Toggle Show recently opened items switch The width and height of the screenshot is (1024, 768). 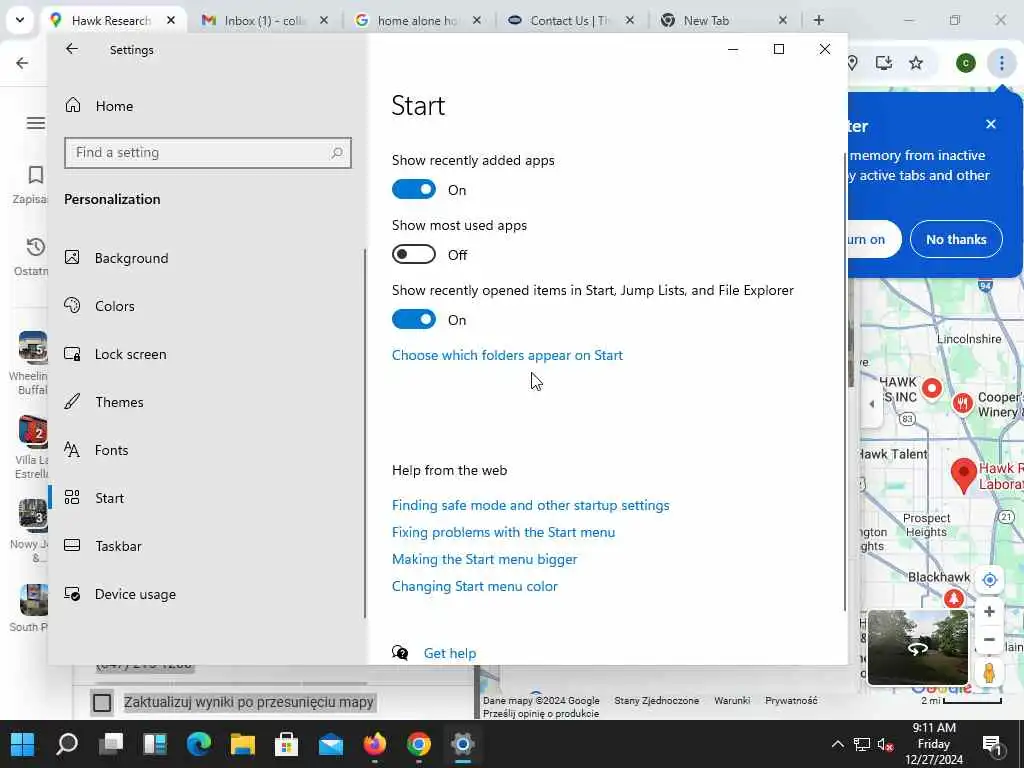413,319
